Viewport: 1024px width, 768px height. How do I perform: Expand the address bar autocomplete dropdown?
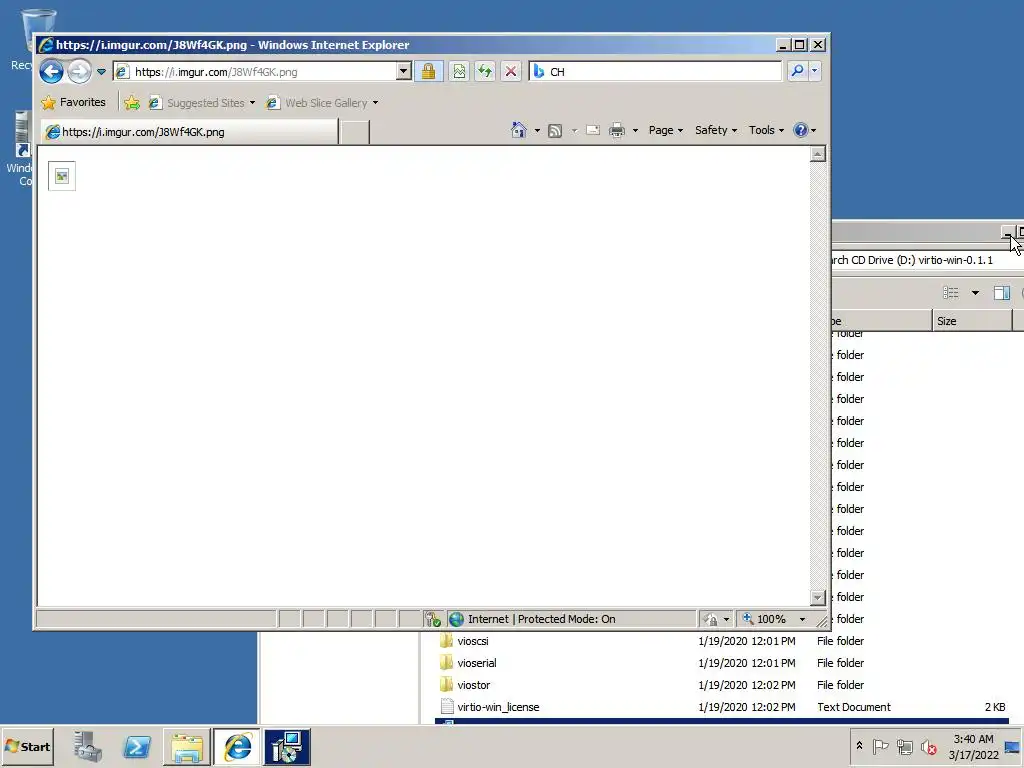(x=404, y=71)
